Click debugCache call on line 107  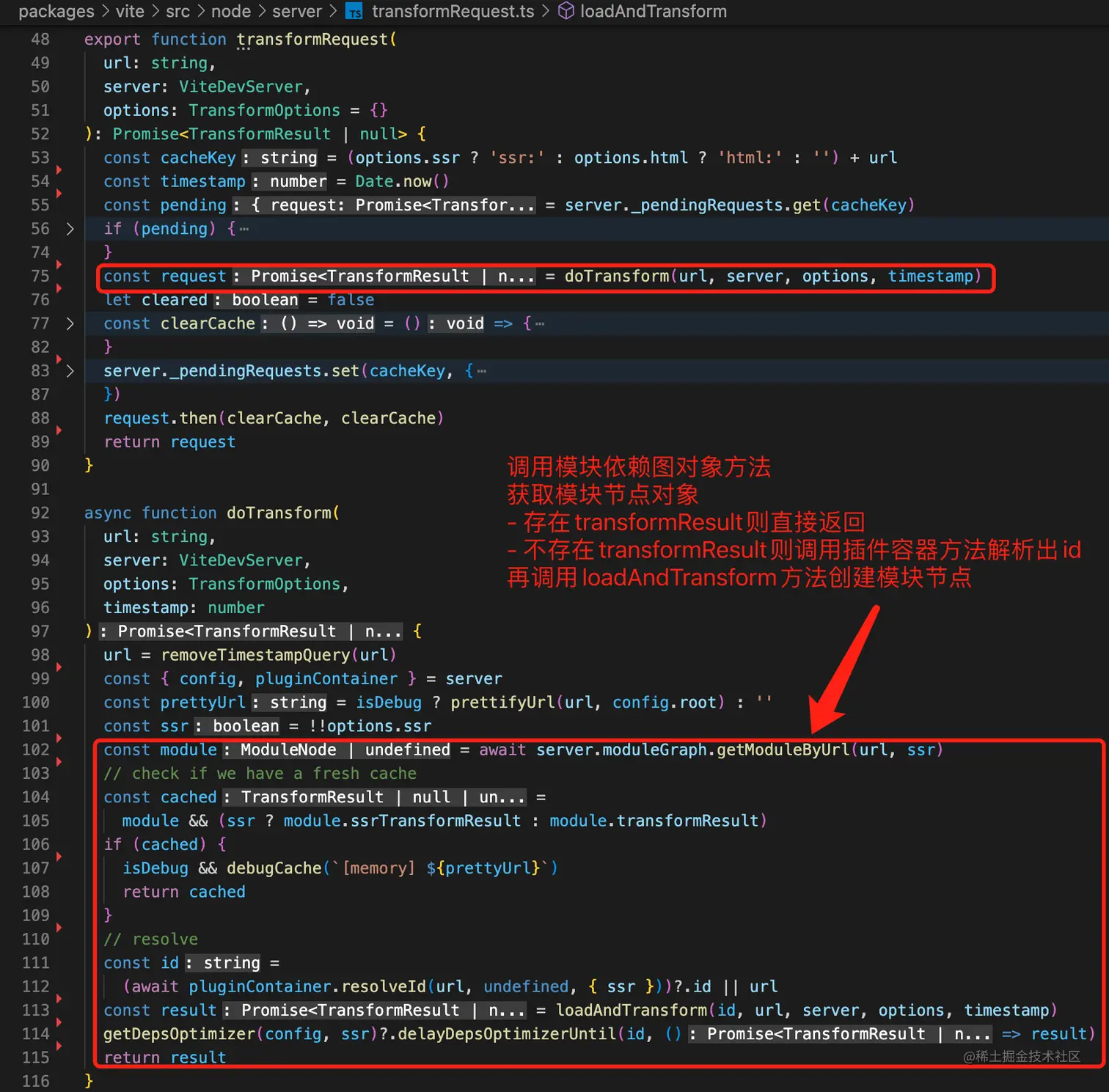(274, 868)
